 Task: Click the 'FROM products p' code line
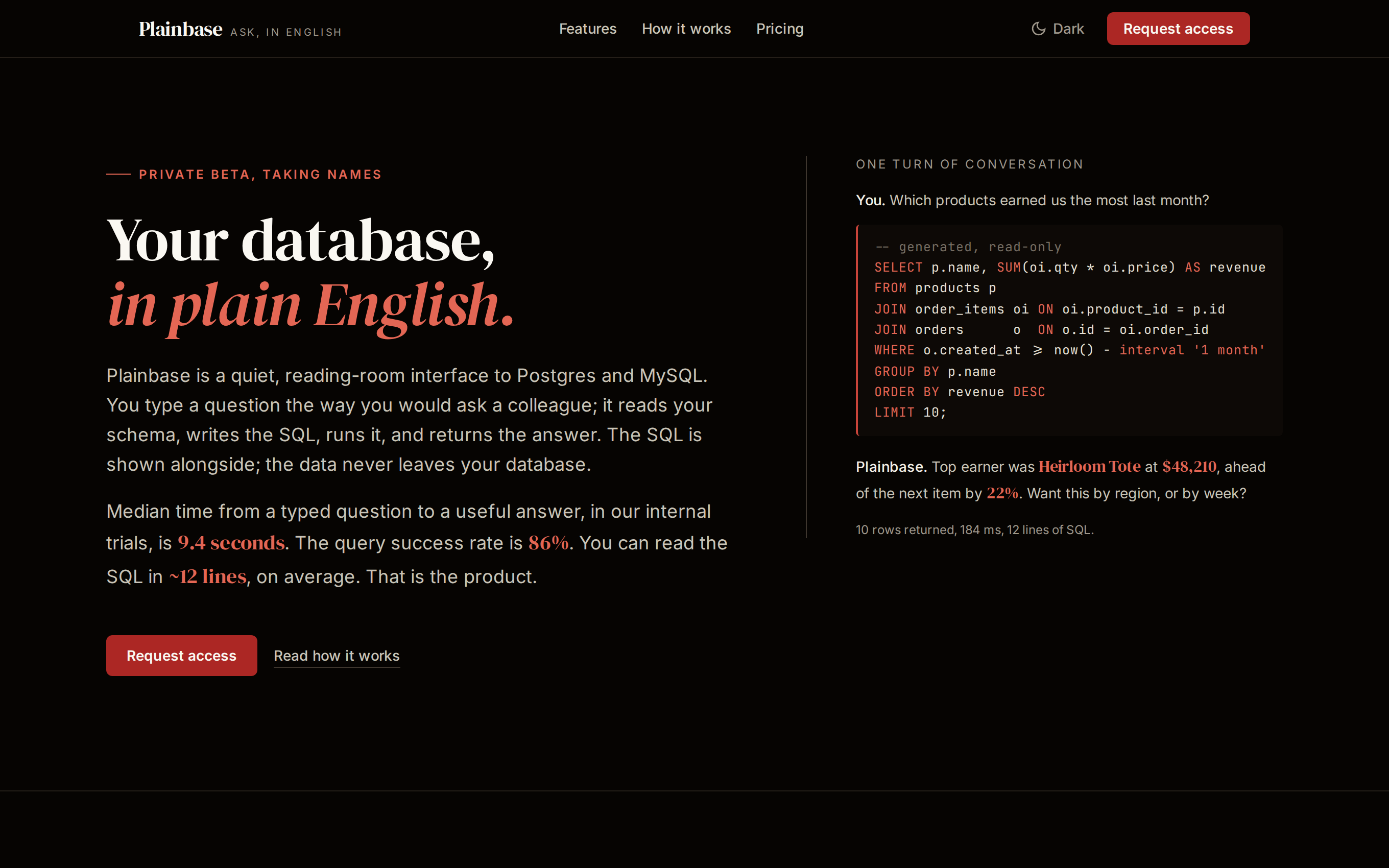935,288
